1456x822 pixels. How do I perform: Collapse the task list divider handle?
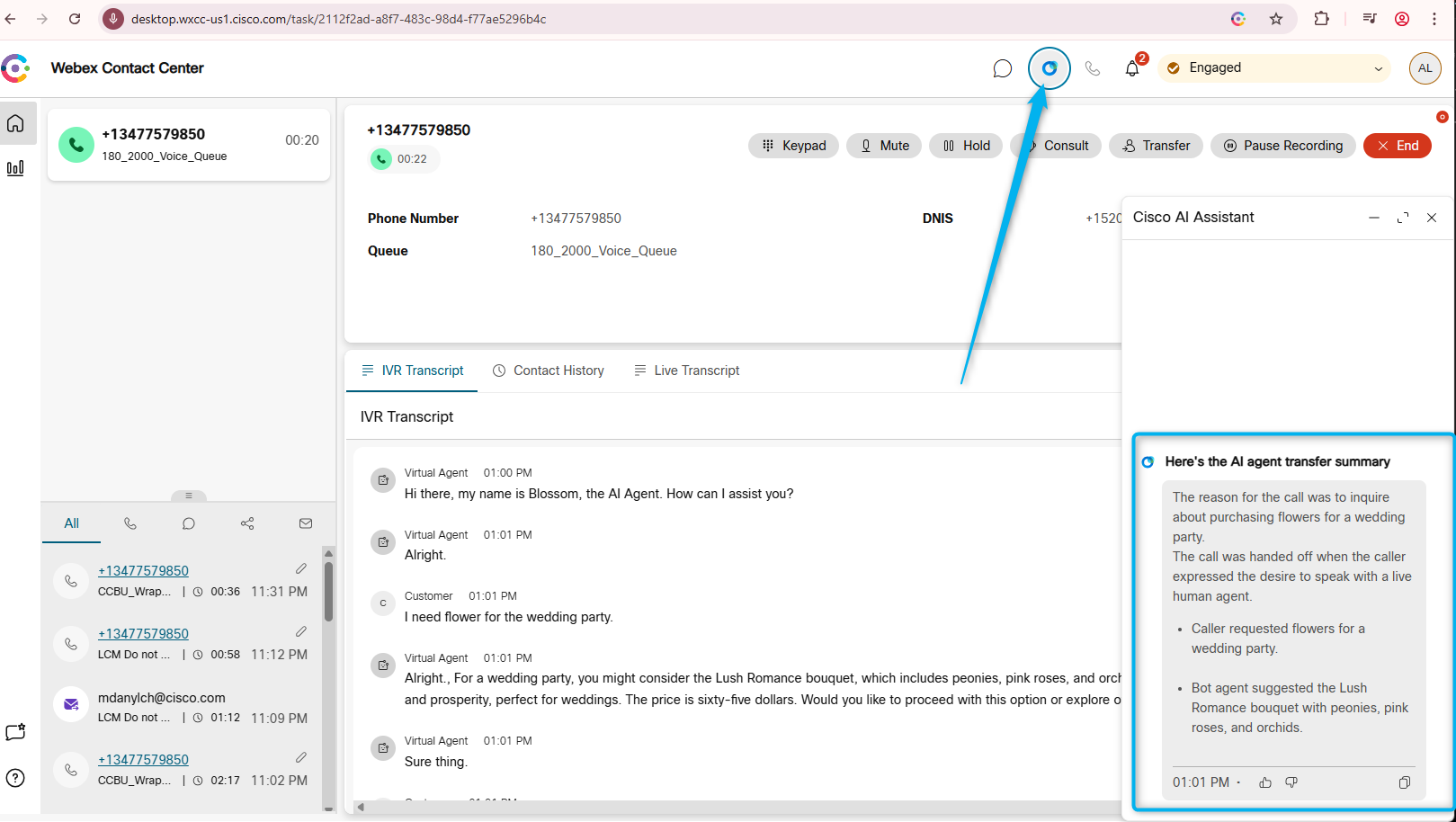coord(188,496)
